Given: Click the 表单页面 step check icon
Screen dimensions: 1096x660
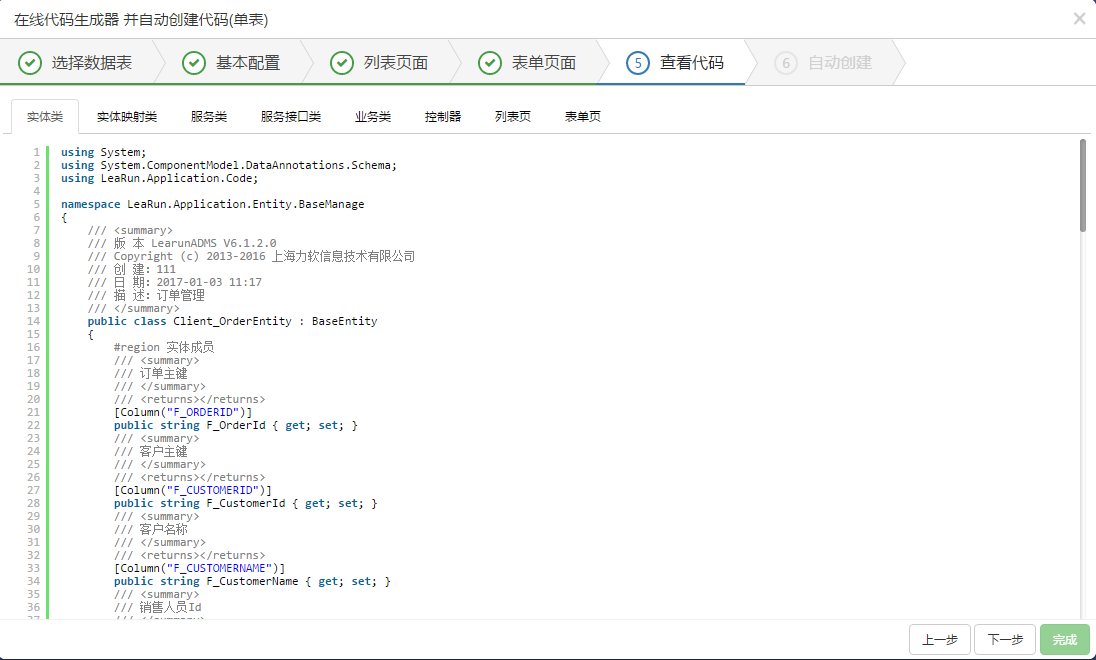Looking at the screenshot, I should coord(490,63).
